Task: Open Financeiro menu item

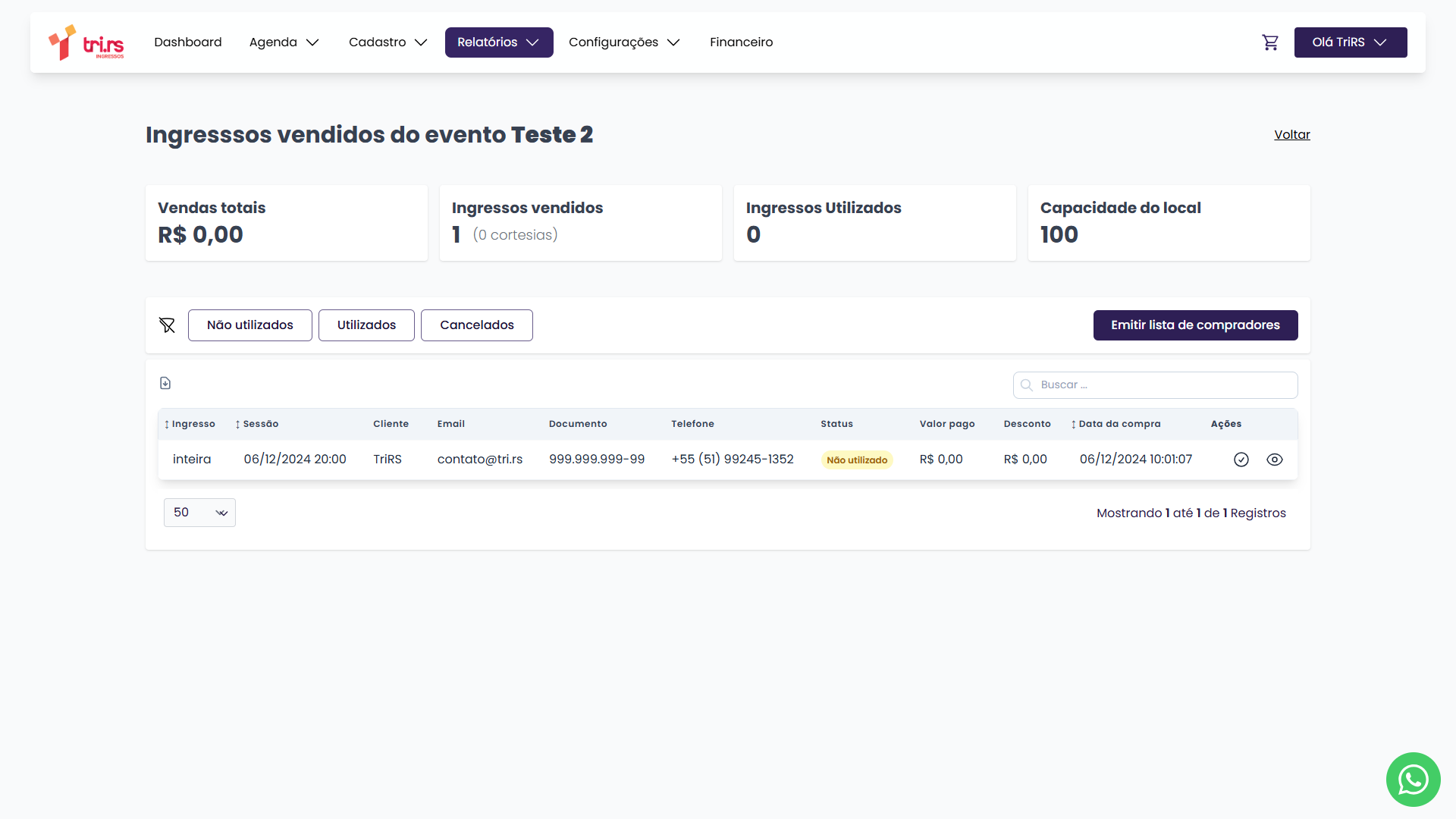Action: (741, 42)
